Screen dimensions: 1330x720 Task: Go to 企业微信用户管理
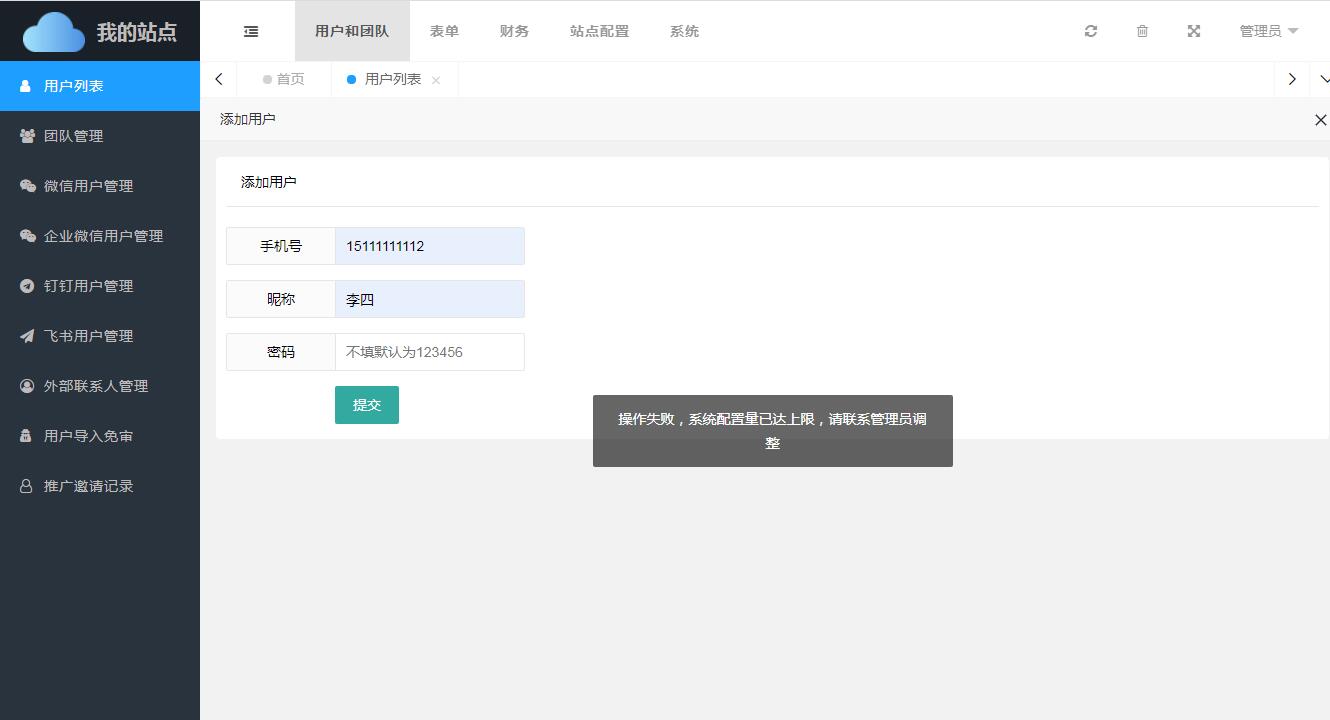click(105, 235)
